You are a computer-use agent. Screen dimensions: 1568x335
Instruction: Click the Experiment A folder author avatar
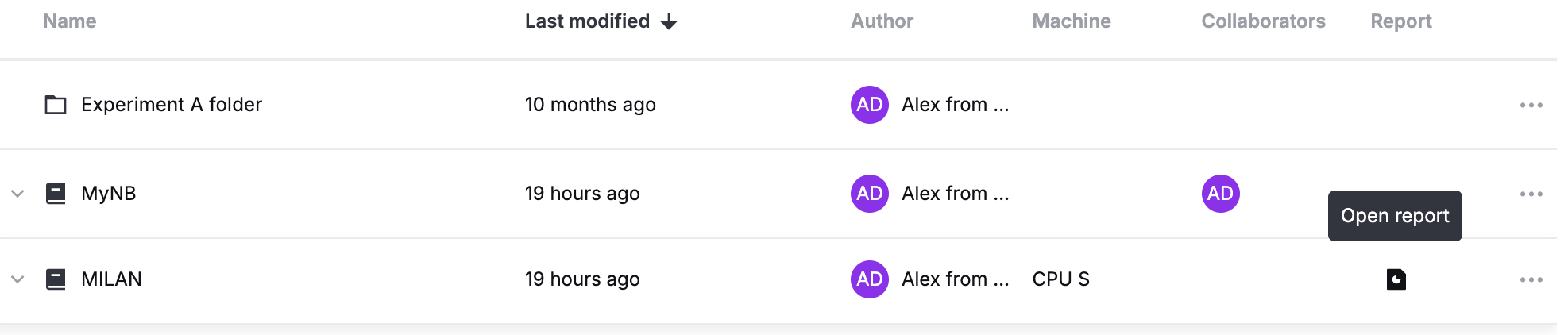(x=870, y=105)
